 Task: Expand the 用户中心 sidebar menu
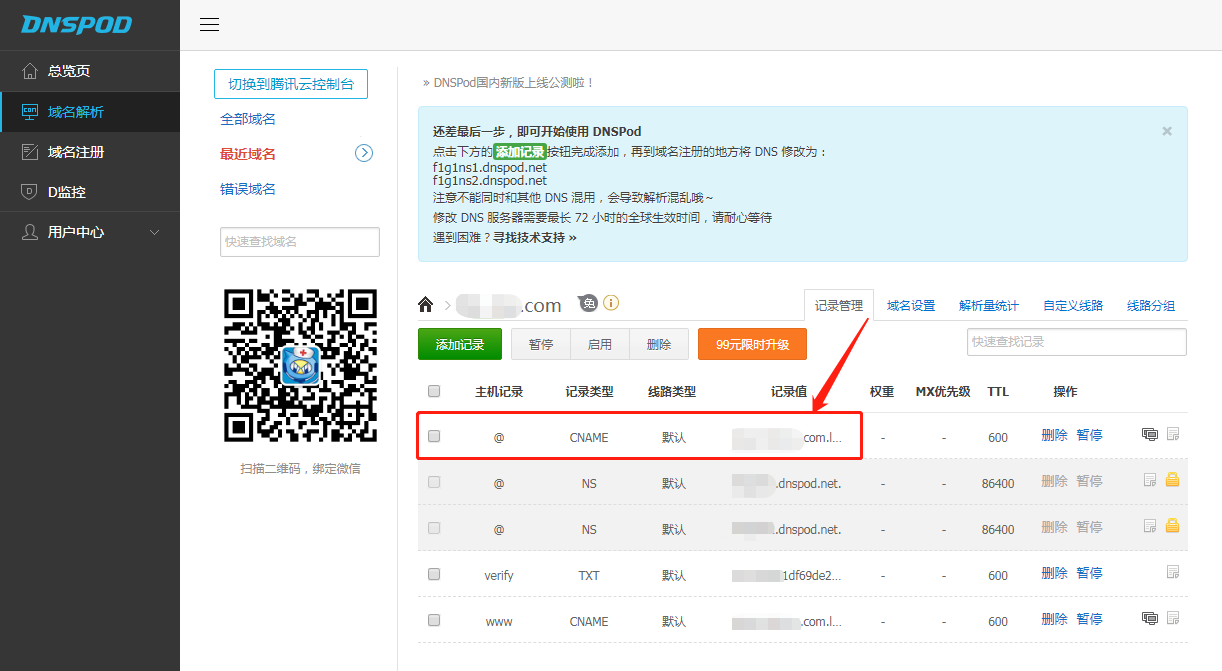coord(90,232)
